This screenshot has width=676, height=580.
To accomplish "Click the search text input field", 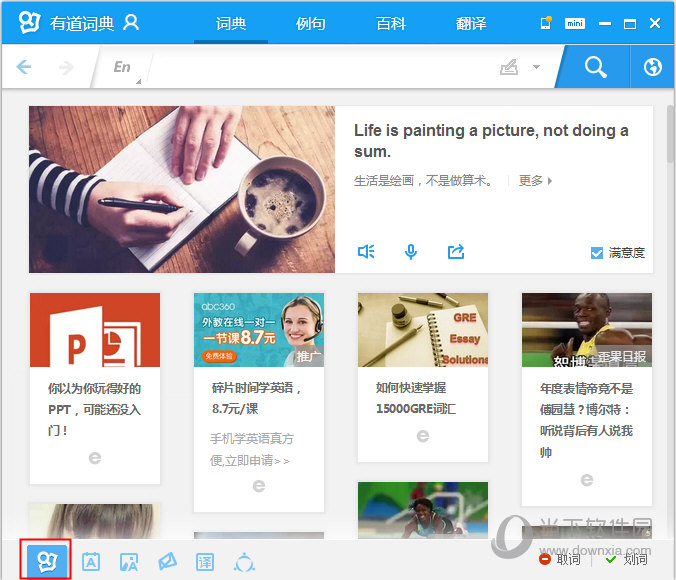I will click(320, 68).
